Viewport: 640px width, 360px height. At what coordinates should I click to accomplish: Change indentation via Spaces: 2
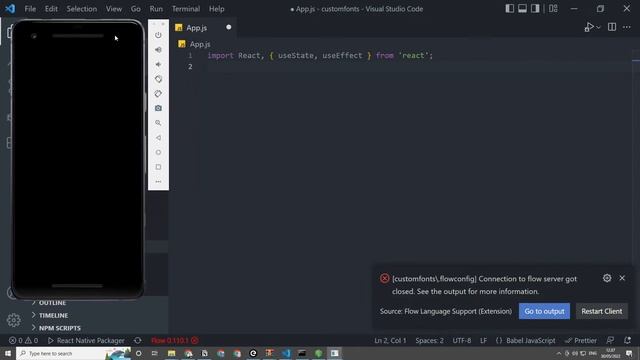429,340
